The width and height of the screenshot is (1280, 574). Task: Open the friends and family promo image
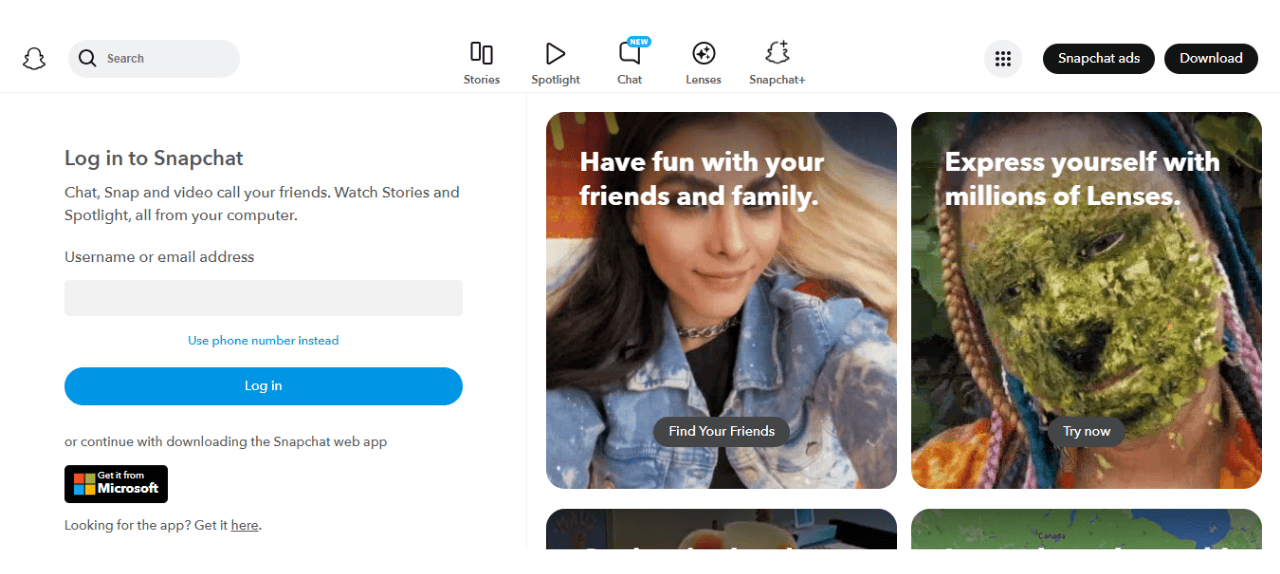pyautogui.click(x=721, y=300)
